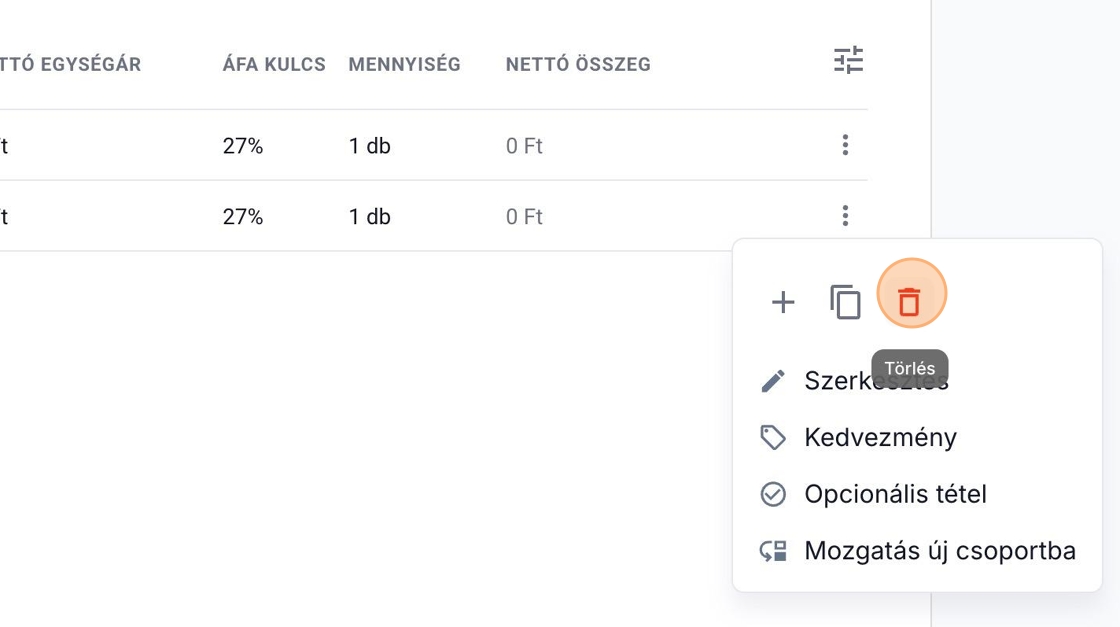This screenshot has width=1120, height=627.
Task: Open first row's three-dot menu
Action: 845,146
